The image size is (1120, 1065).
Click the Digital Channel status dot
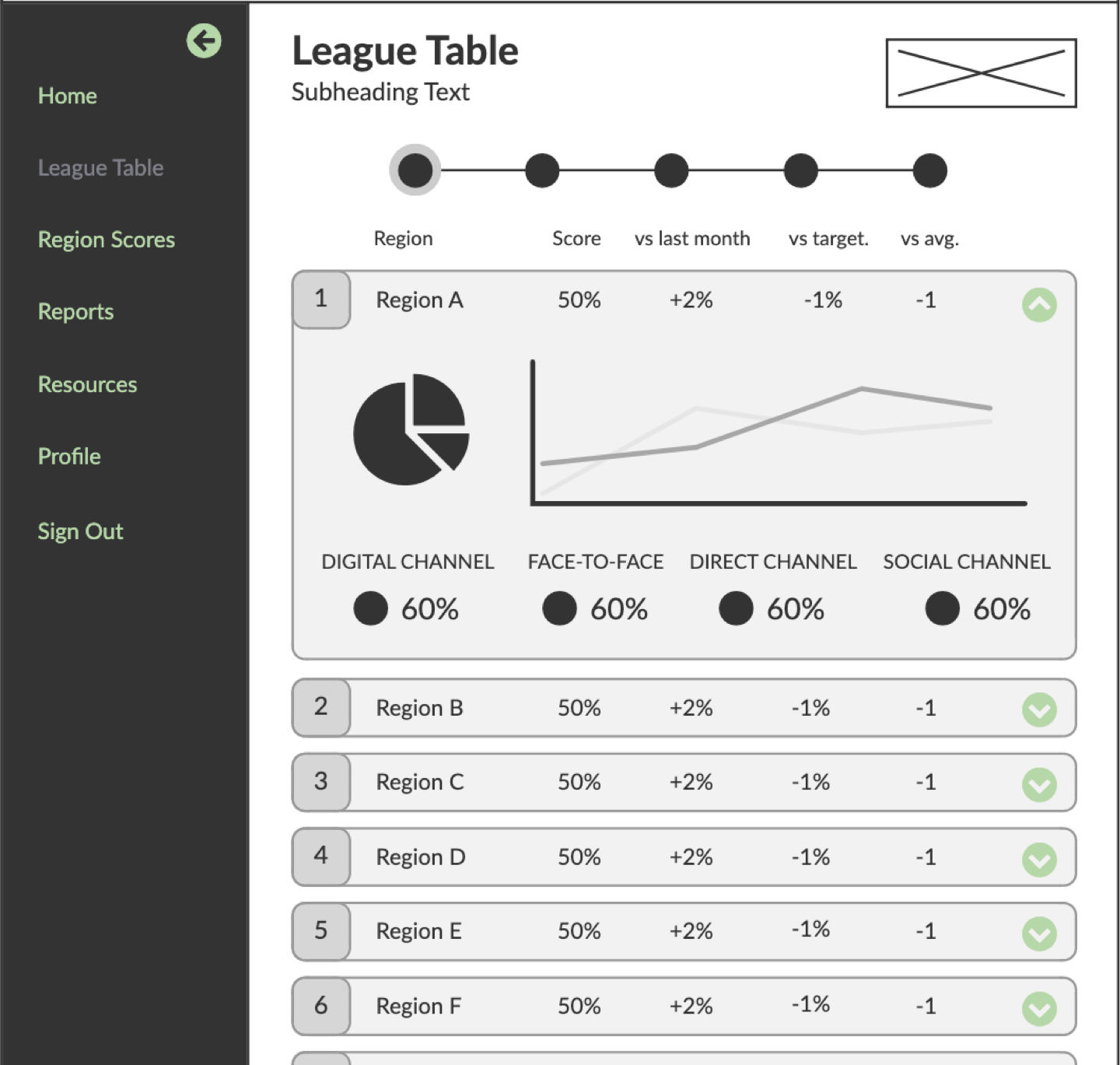pos(371,608)
